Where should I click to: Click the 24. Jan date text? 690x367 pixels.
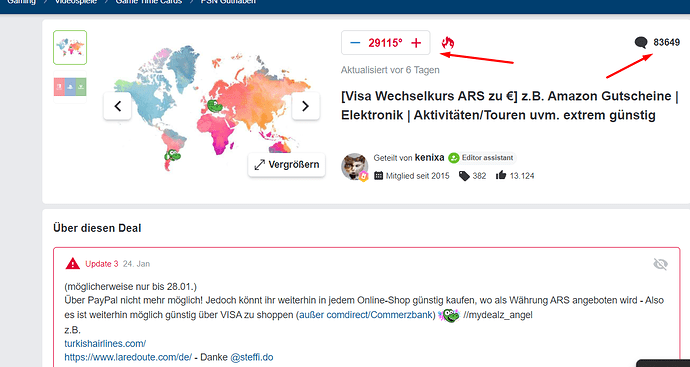[x=136, y=264]
